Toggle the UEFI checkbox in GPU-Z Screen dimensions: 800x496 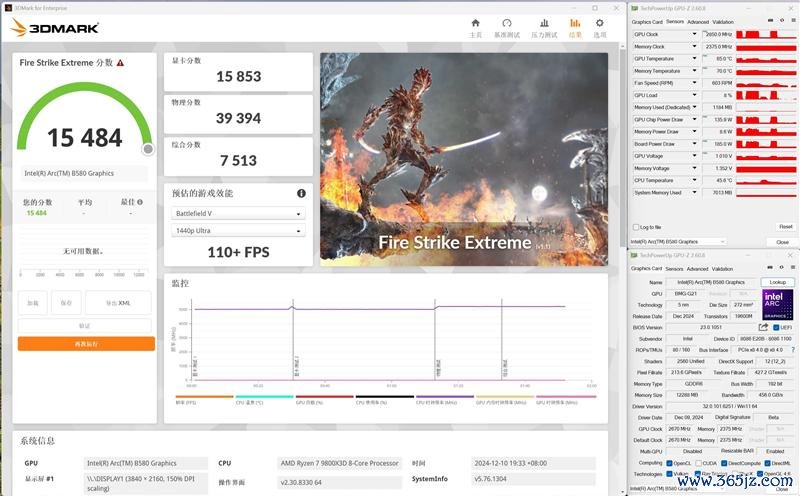click(776, 327)
